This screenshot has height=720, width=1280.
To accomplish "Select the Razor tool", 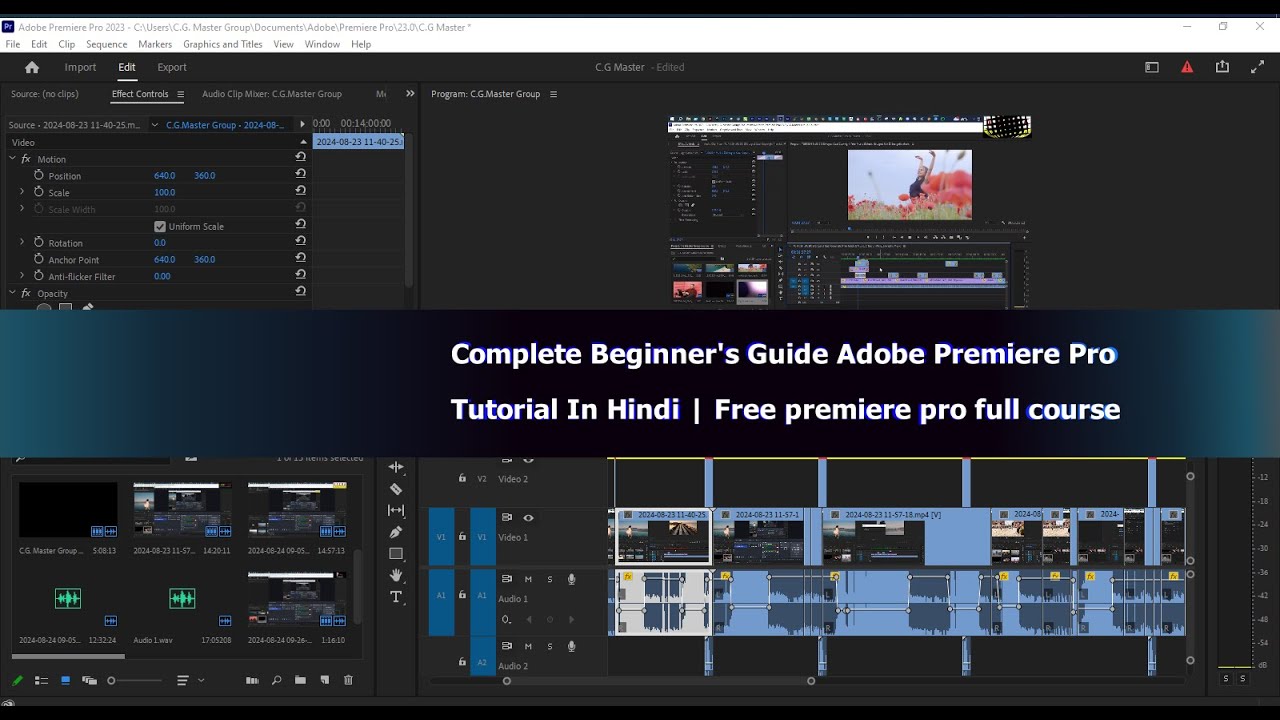I will pyautogui.click(x=396, y=489).
